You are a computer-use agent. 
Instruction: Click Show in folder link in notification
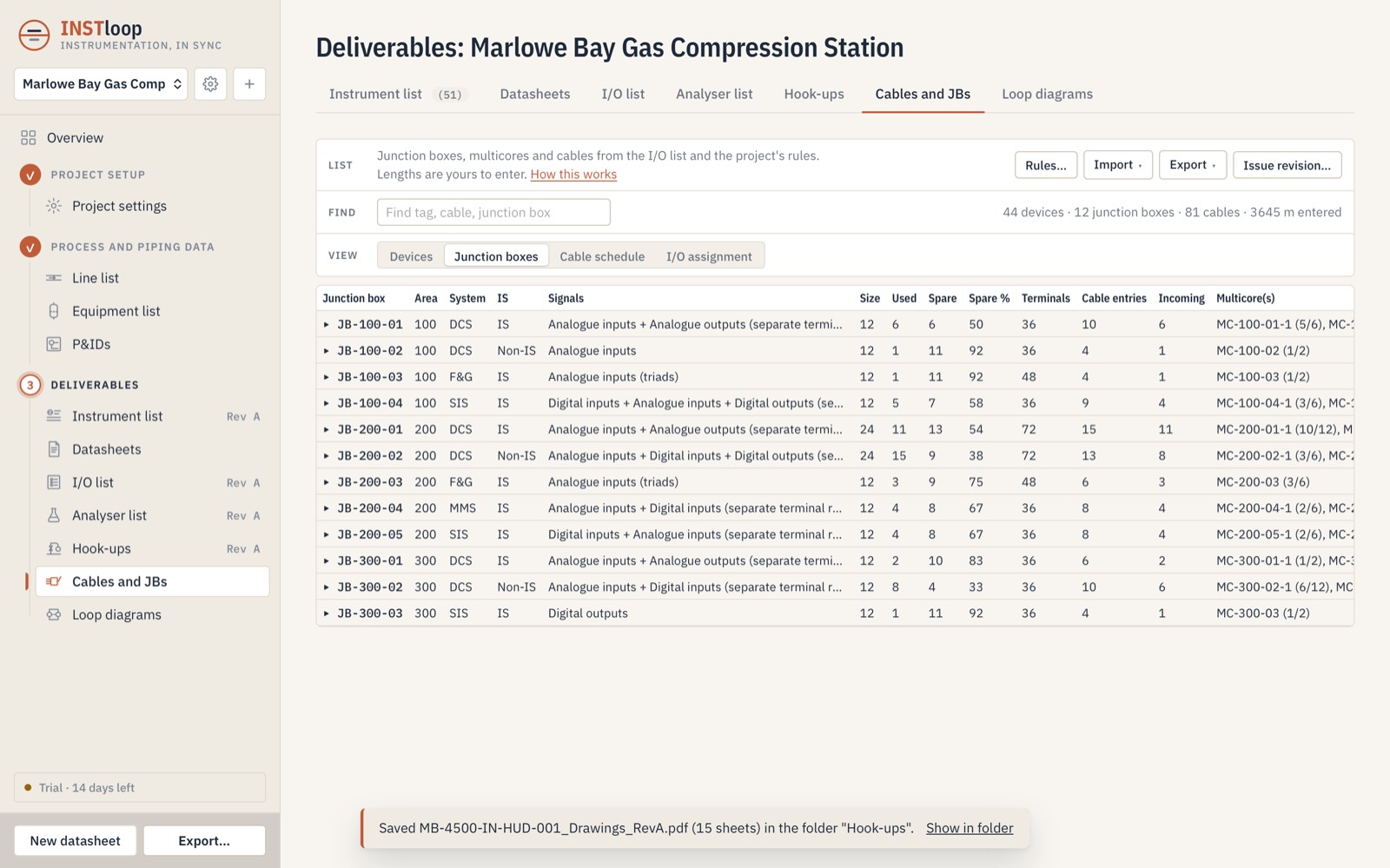[x=970, y=828]
